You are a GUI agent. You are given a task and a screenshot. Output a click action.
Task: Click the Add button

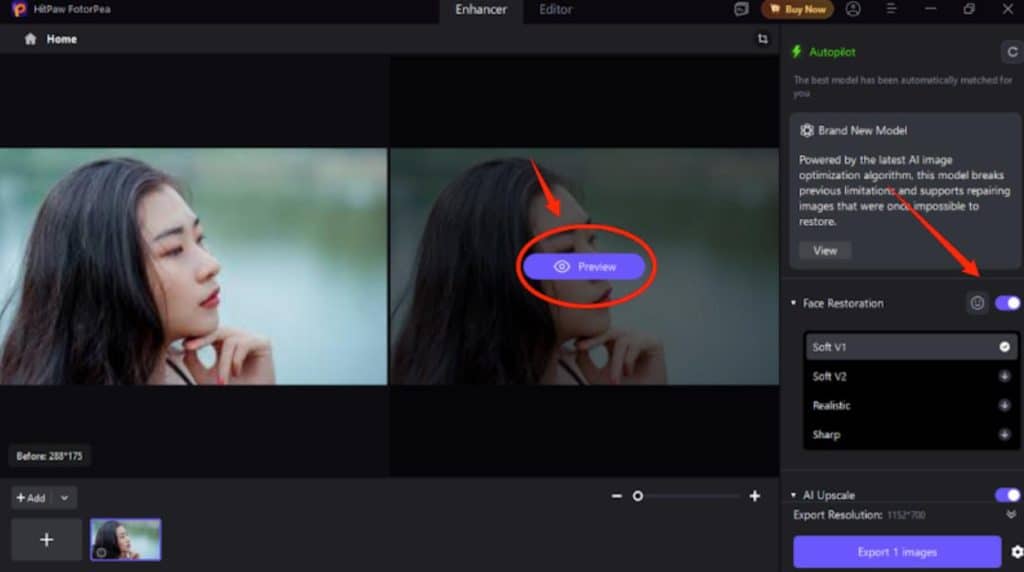tap(30, 498)
